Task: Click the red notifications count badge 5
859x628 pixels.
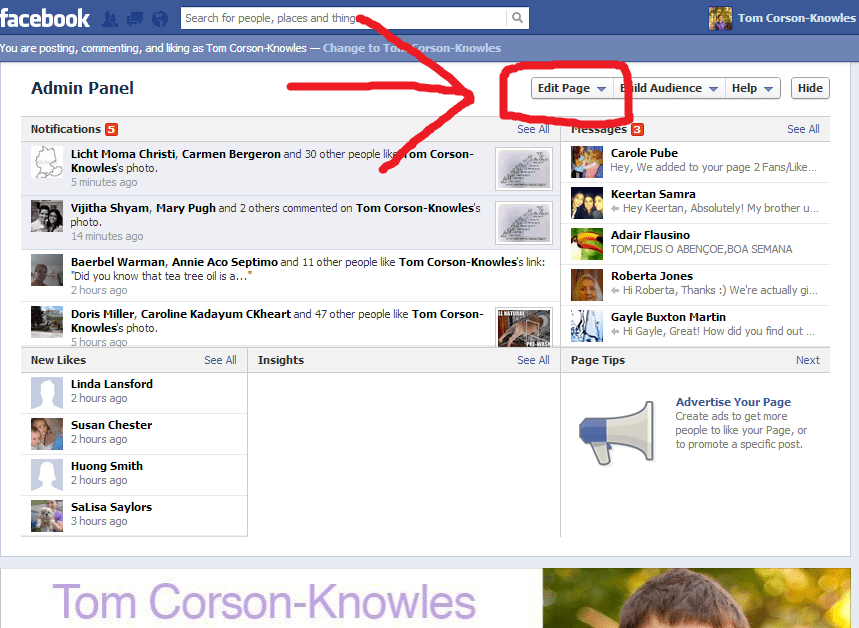Action: pyautogui.click(x=111, y=129)
